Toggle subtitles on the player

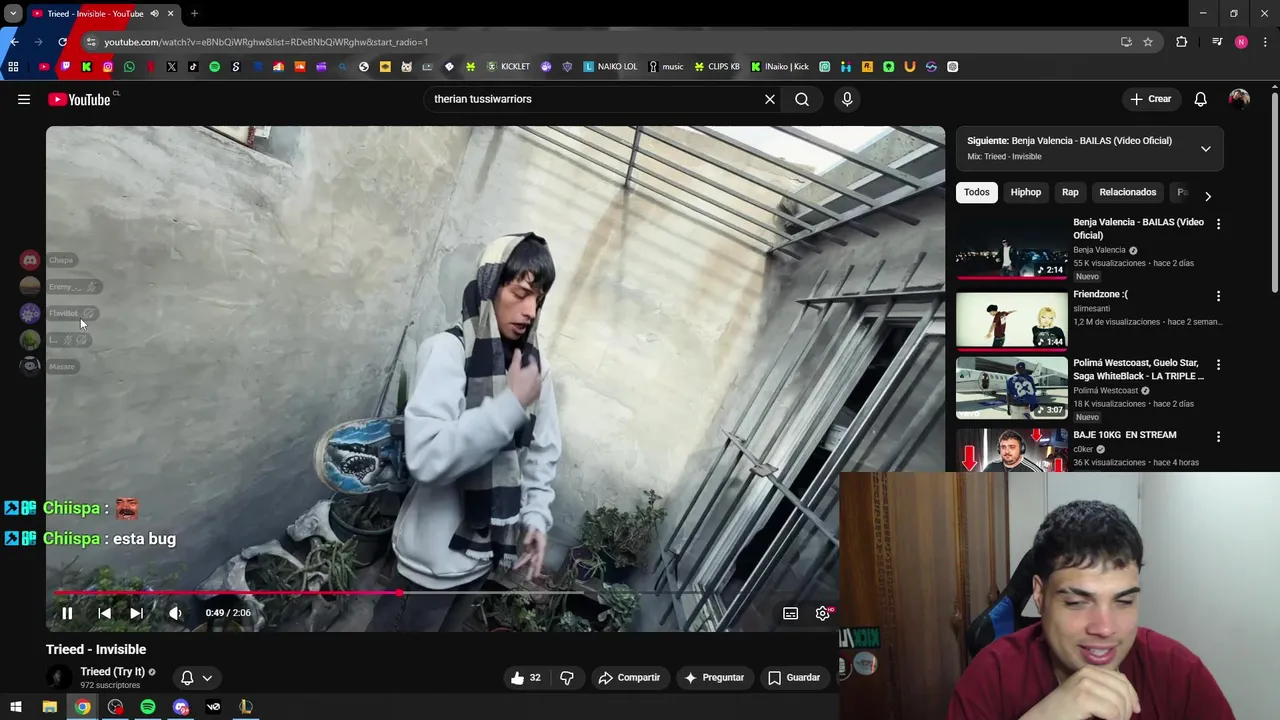coord(790,613)
